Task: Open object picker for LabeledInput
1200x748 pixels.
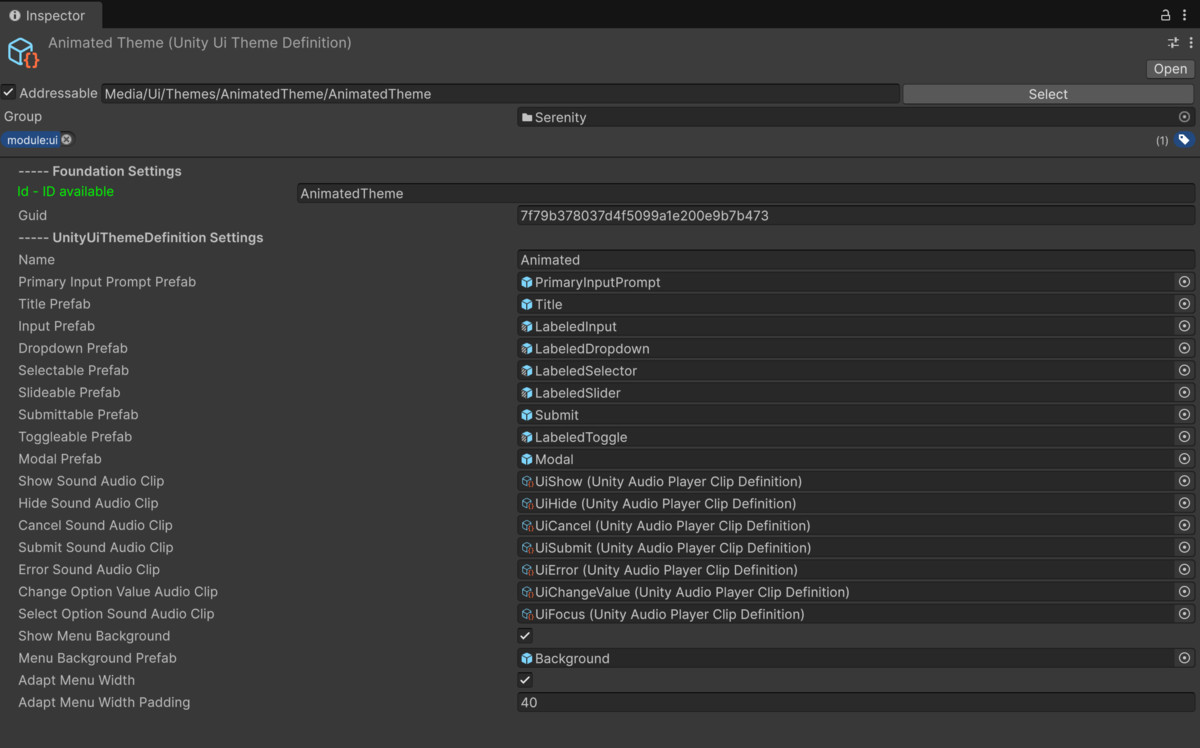Action: pos(1185,326)
